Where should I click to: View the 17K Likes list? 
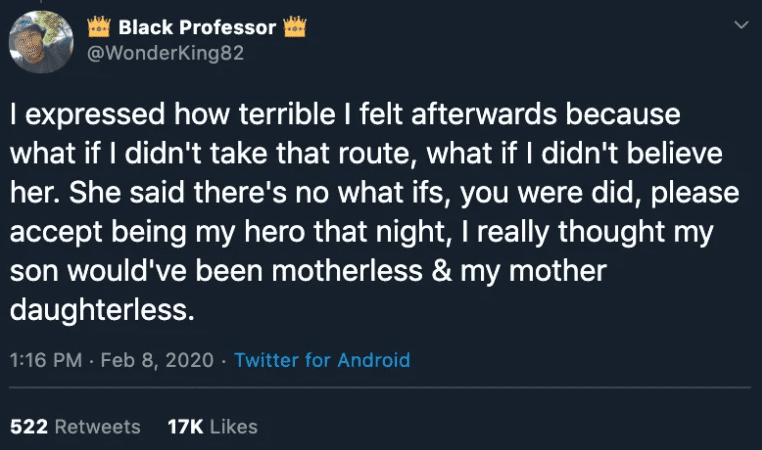(x=212, y=427)
